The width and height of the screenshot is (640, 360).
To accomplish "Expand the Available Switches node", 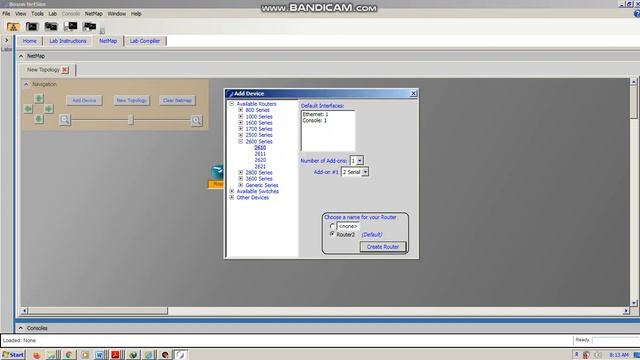I will pos(232,191).
